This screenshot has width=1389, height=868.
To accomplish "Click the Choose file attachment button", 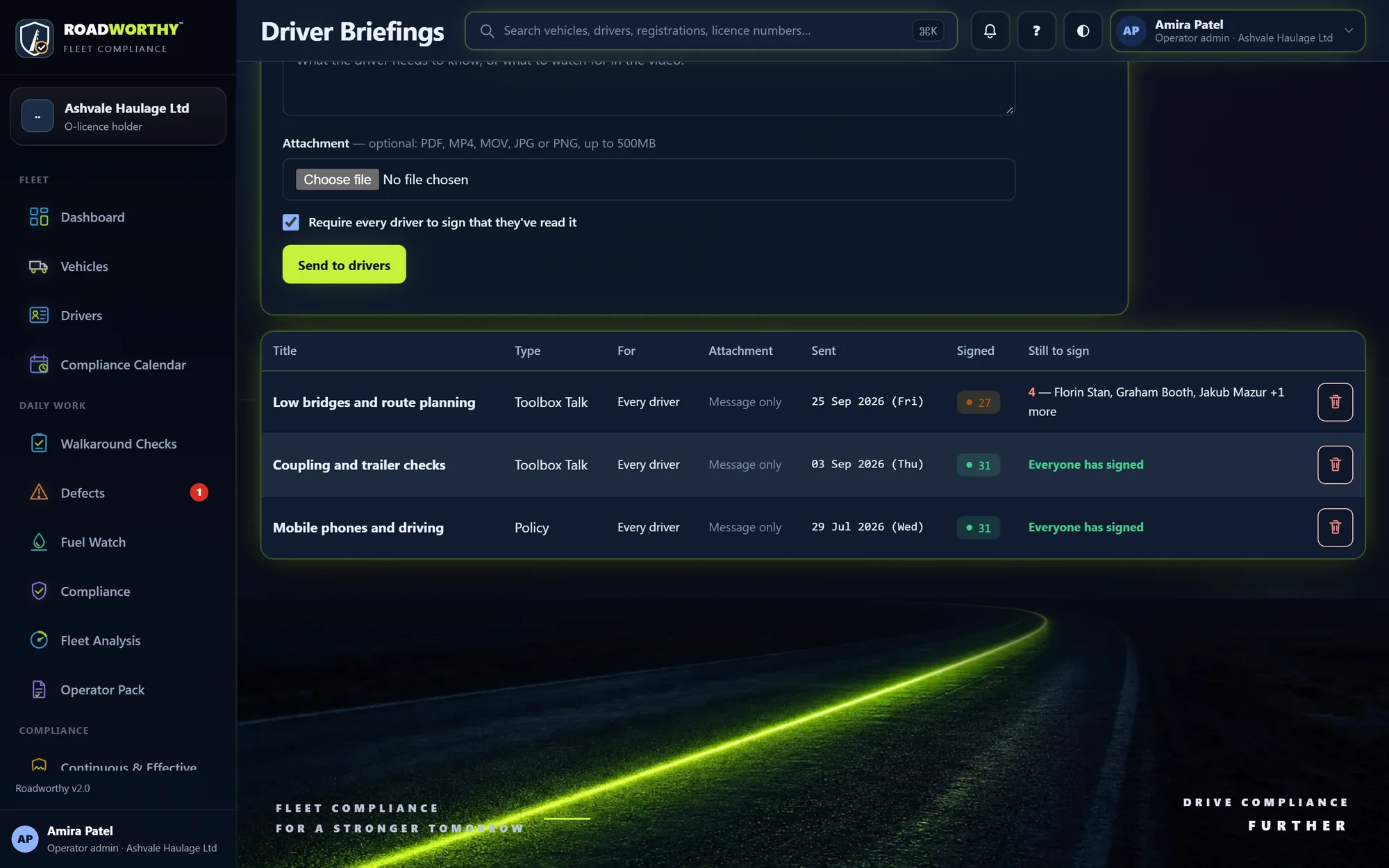I will [337, 179].
